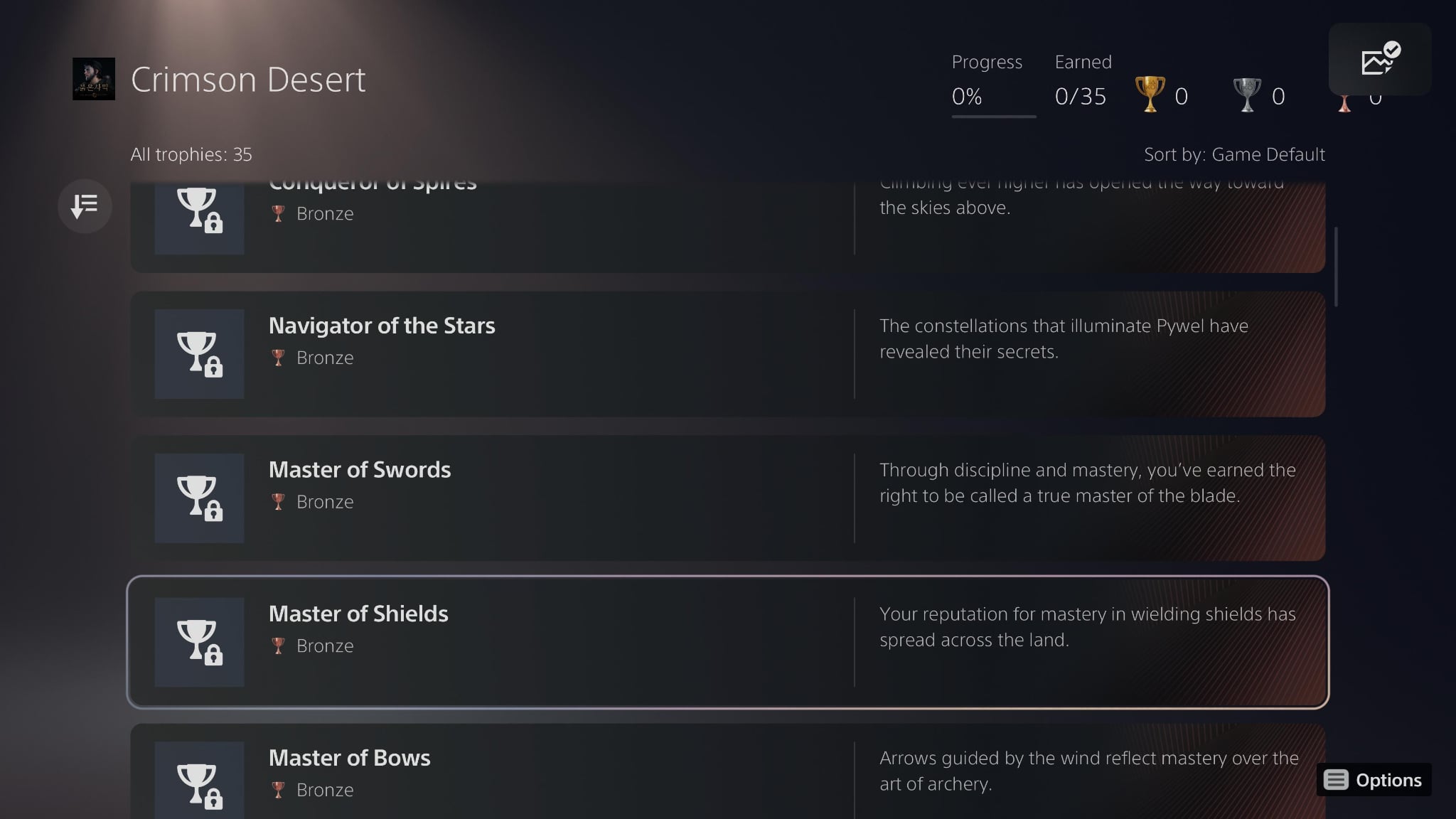
Task: Click Navigator of the Stars locked trophy icon
Action: [199, 353]
